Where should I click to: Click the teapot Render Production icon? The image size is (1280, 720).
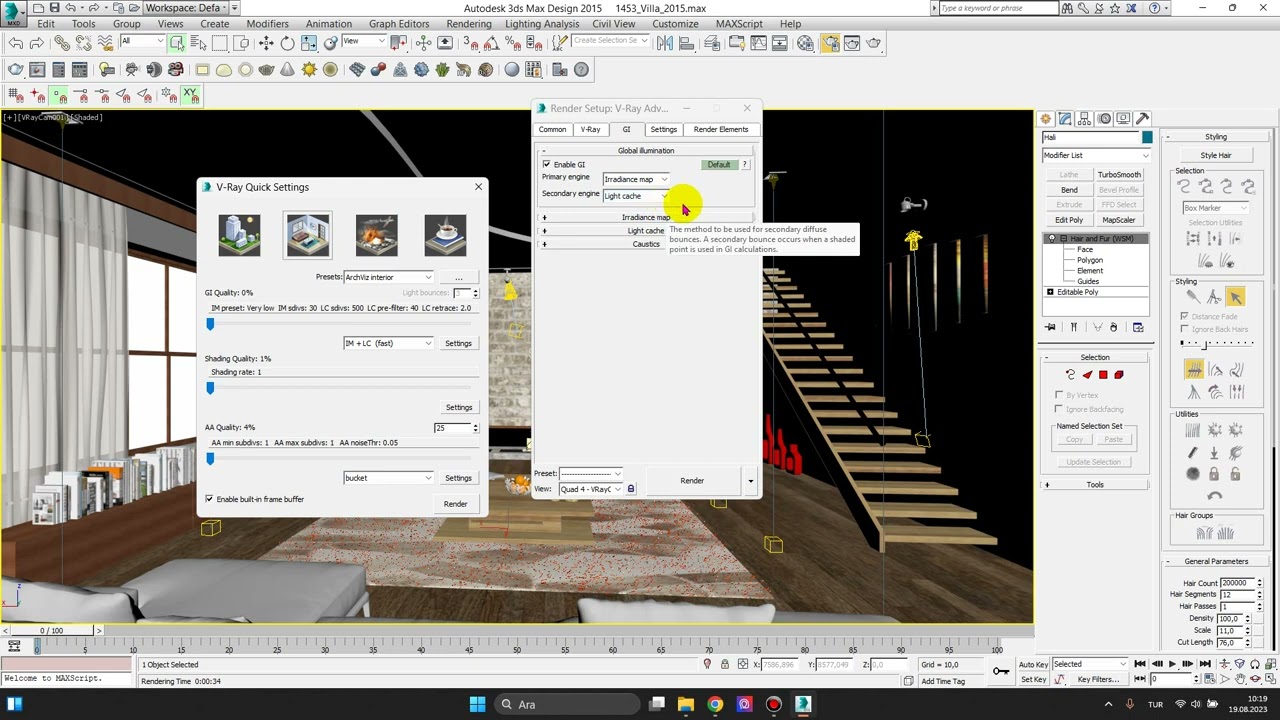click(874, 43)
